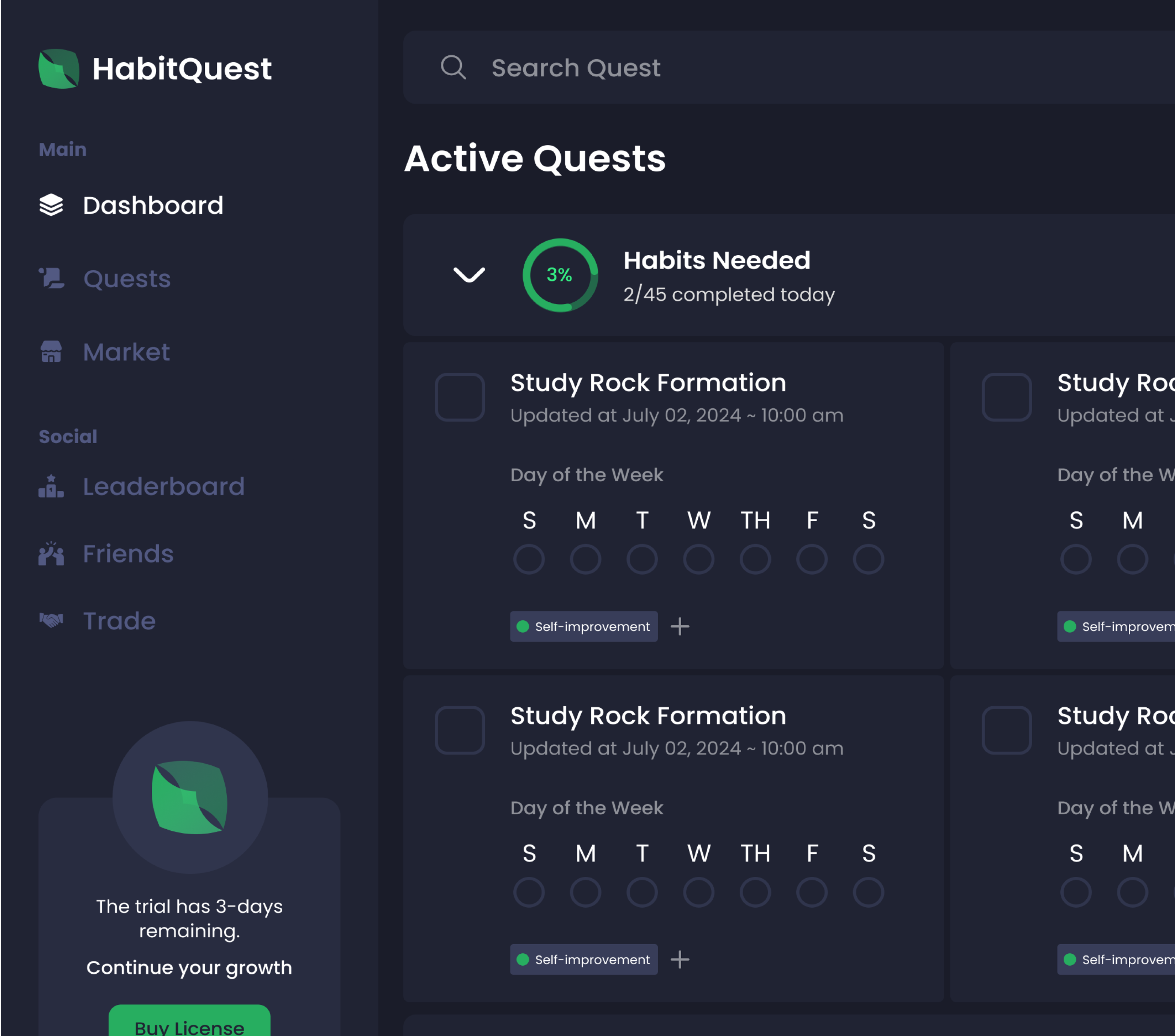Collapse the Habits Needed section chevron
The height and width of the screenshot is (1036, 1175).
click(469, 274)
